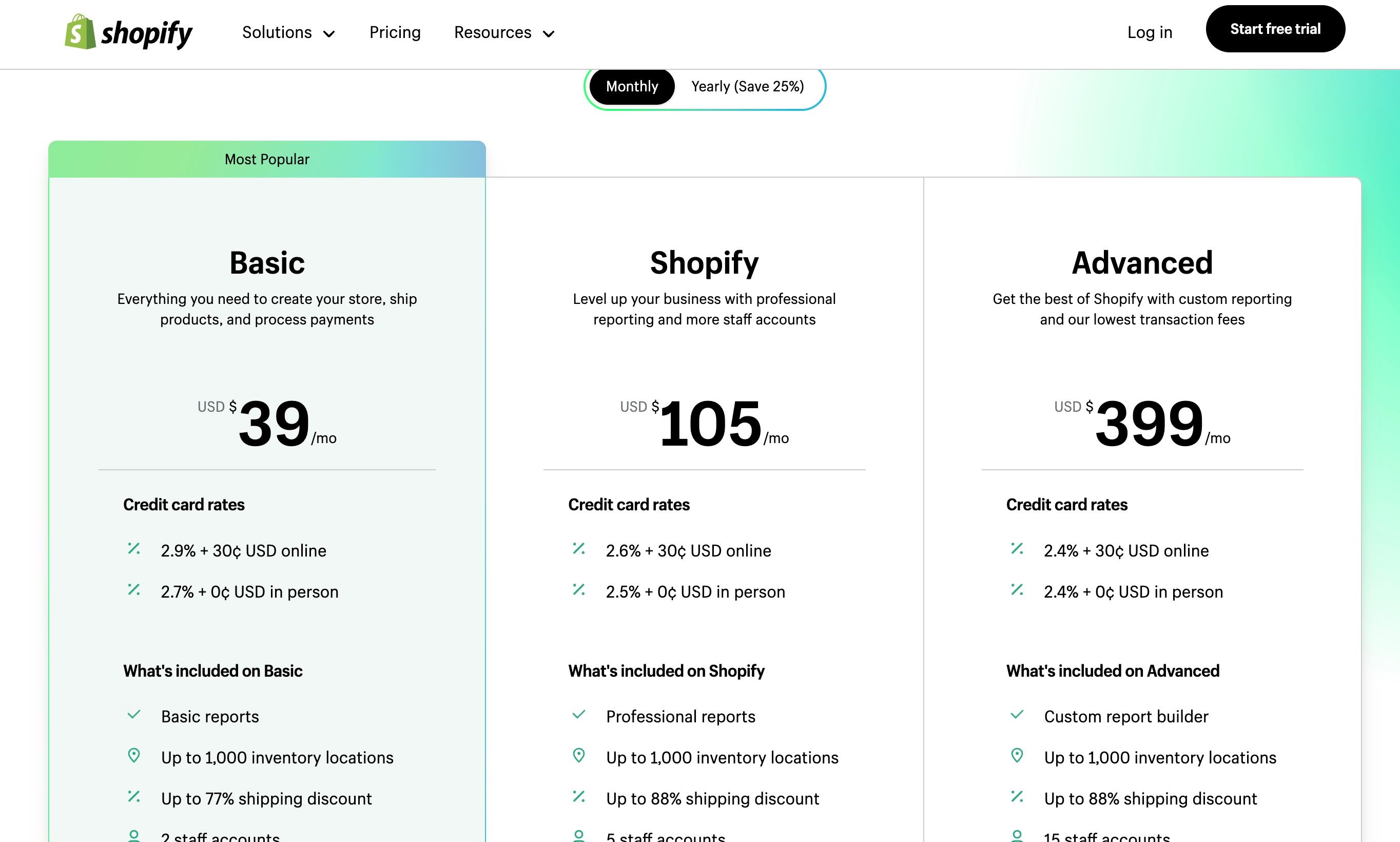Click checkmark icon next to Professional reports

pyautogui.click(x=578, y=715)
